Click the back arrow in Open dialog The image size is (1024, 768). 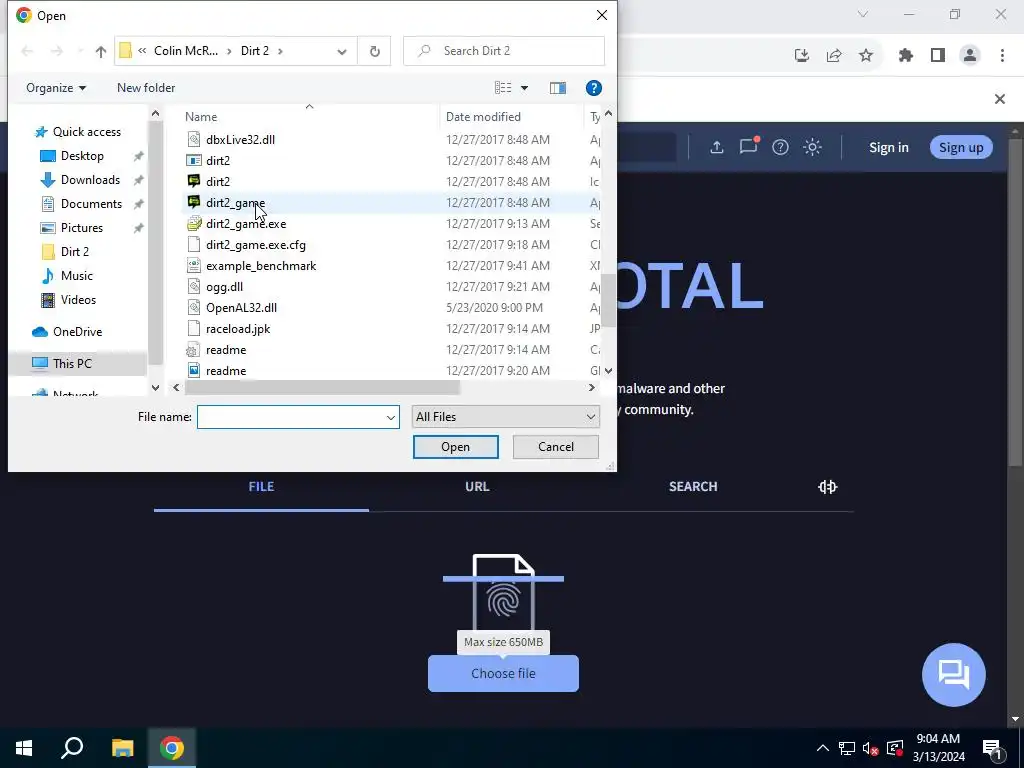[27, 51]
